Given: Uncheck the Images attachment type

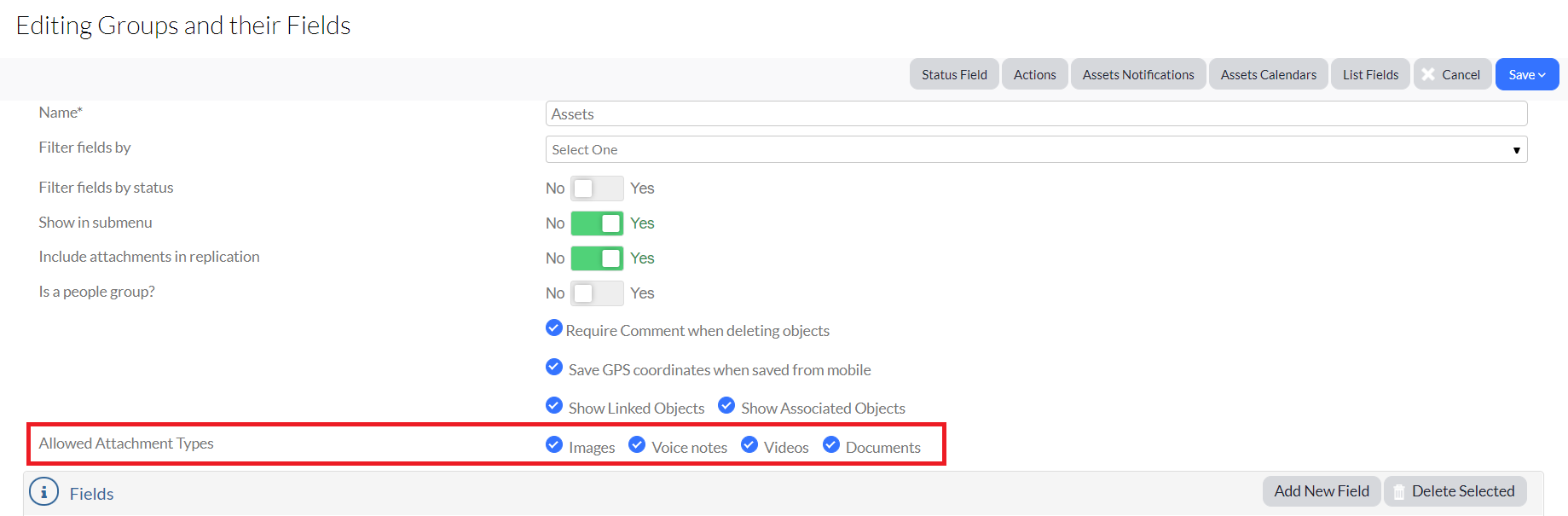Looking at the screenshot, I should [554, 445].
